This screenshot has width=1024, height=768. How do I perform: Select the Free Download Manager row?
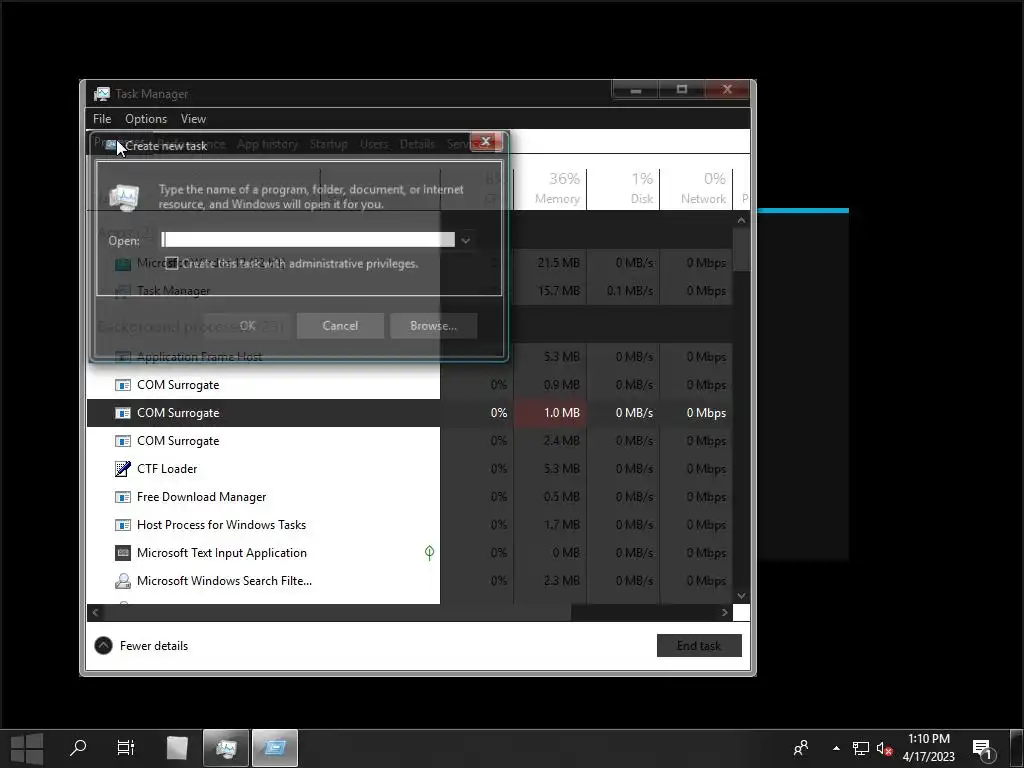pos(409,497)
